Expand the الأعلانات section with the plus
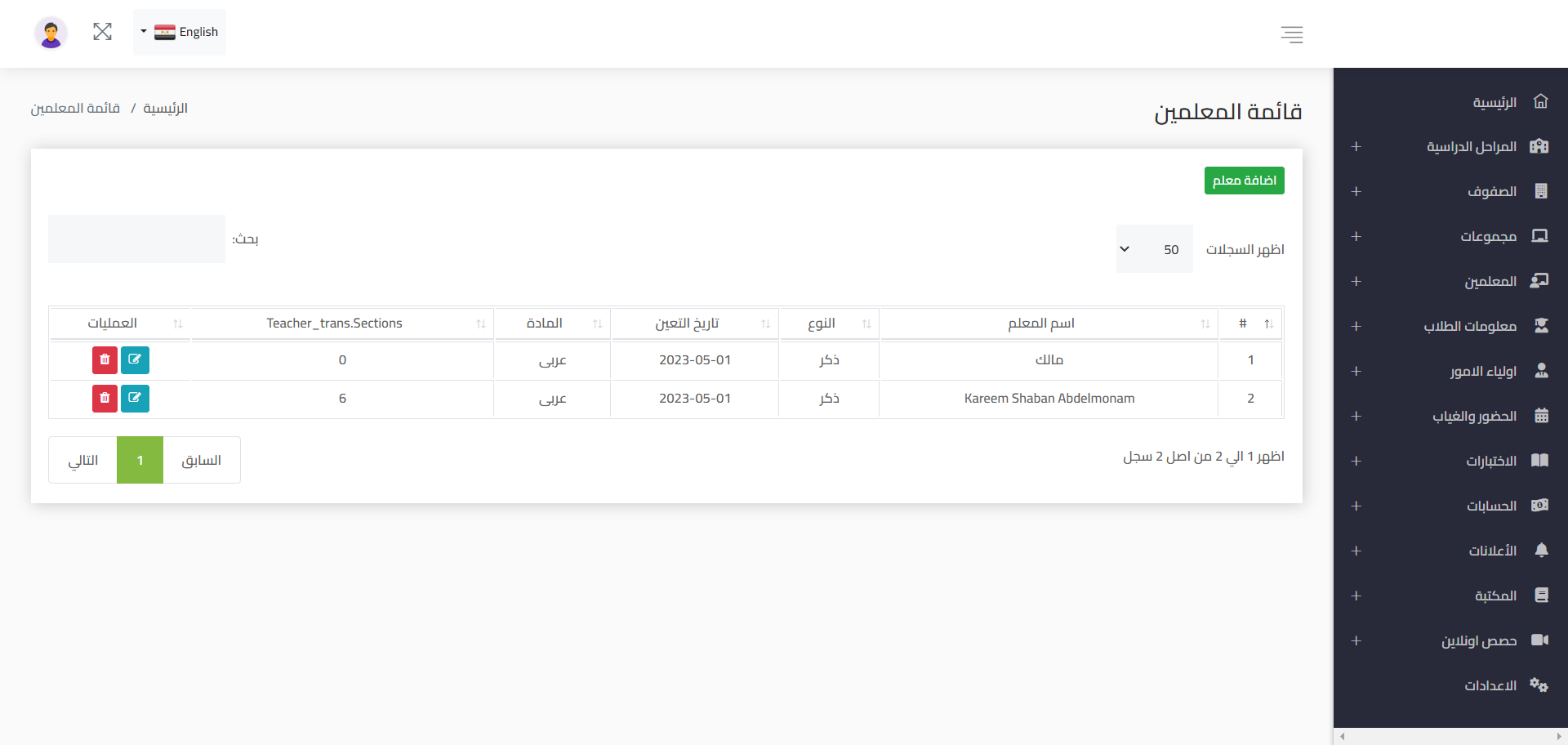This screenshot has height=745, width=1568. (1356, 551)
